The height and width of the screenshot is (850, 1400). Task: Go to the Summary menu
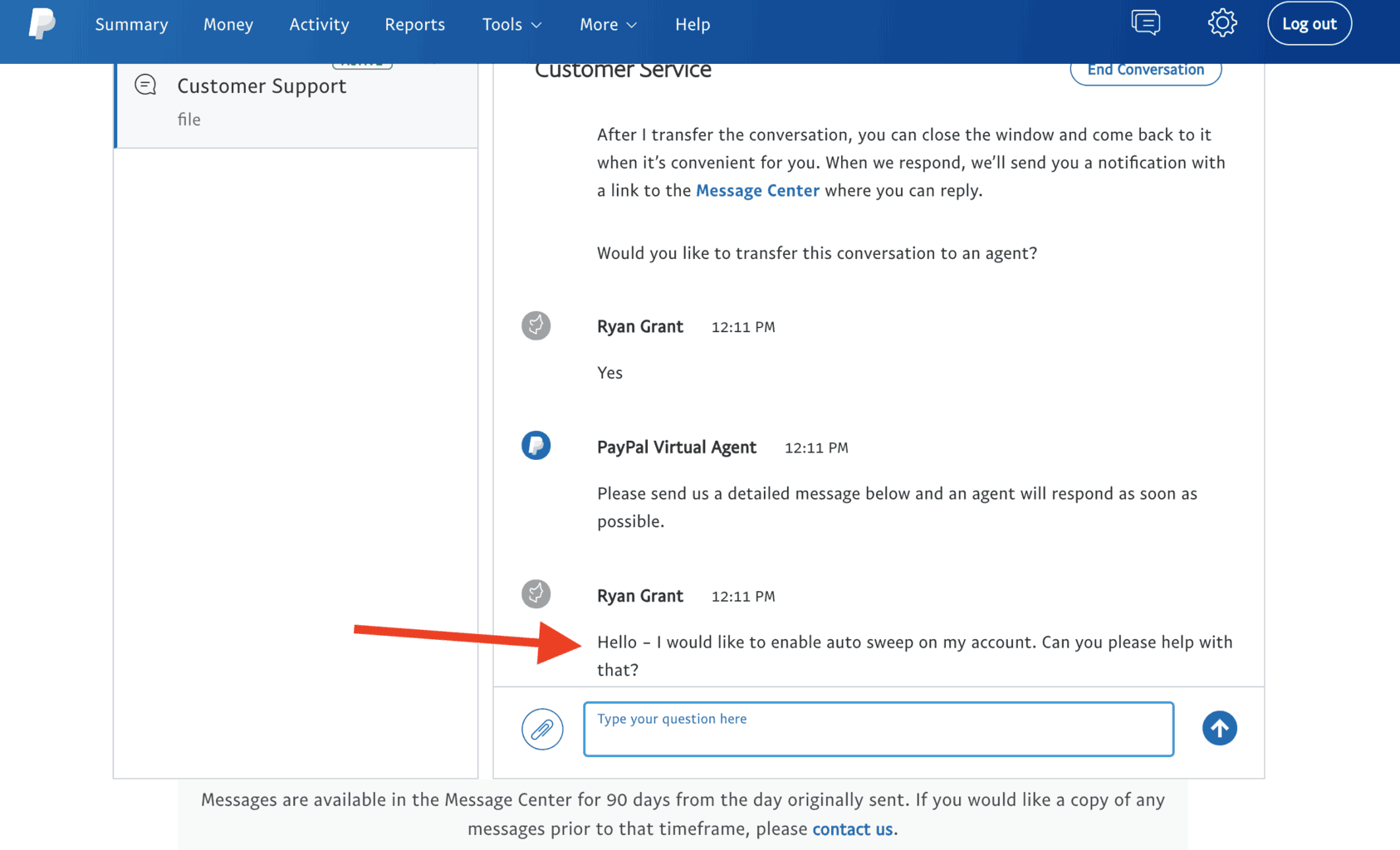click(x=131, y=24)
